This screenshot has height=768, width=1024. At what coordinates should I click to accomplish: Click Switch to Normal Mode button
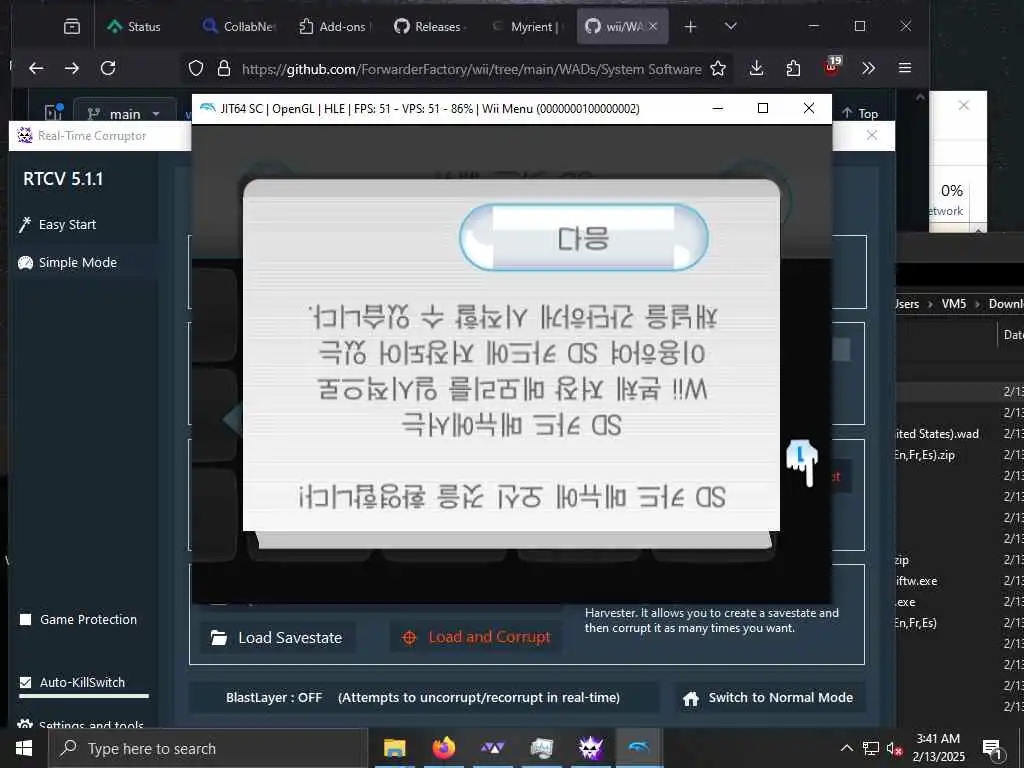point(768,697)
